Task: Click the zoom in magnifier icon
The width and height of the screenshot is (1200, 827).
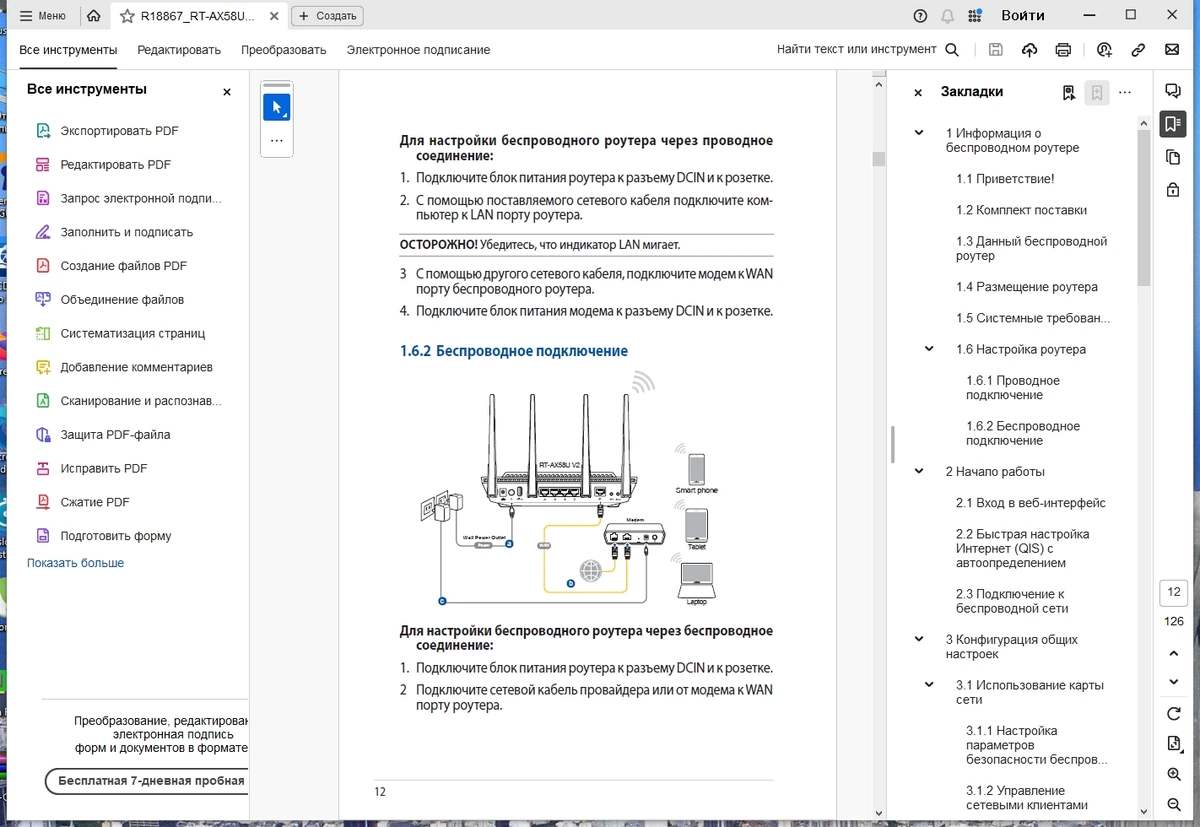Action: [x=1174, y=775]
